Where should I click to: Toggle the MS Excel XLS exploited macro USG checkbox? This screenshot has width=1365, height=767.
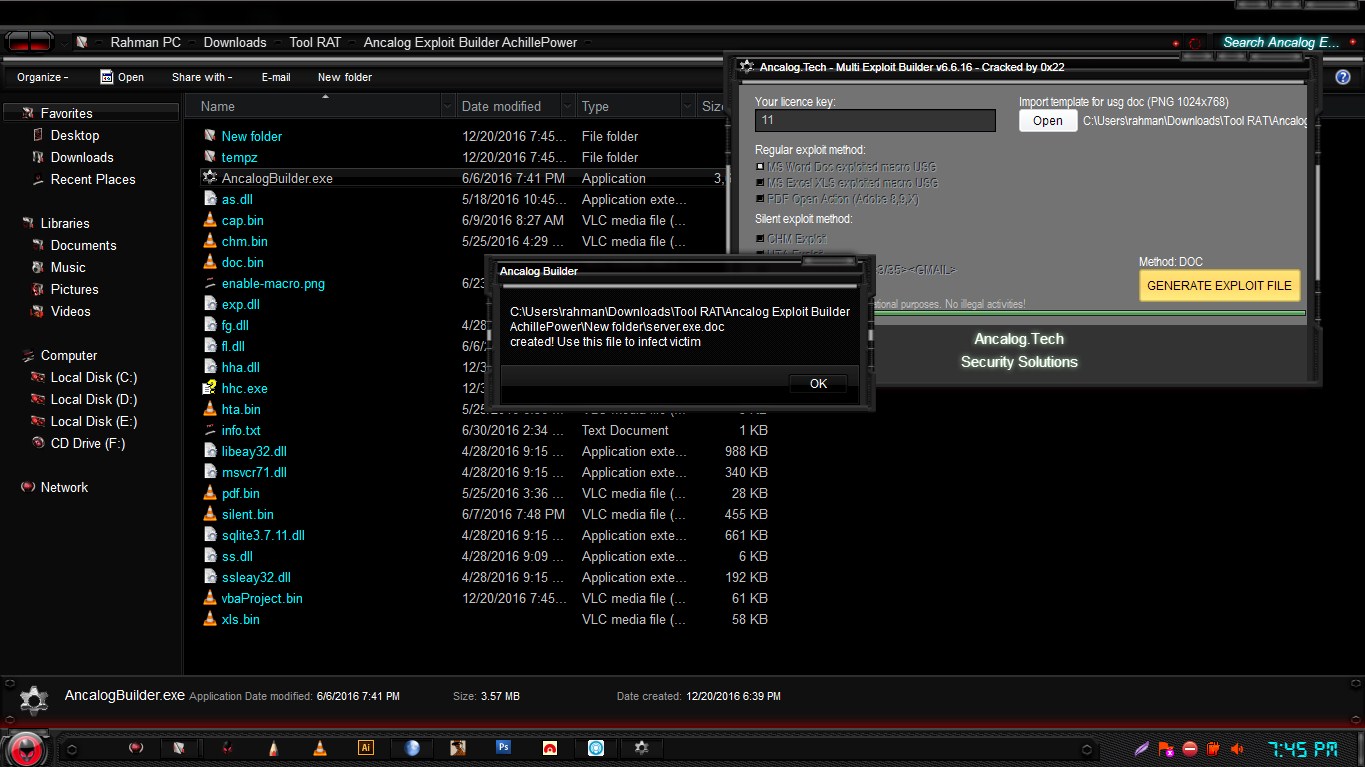[760, 183]
